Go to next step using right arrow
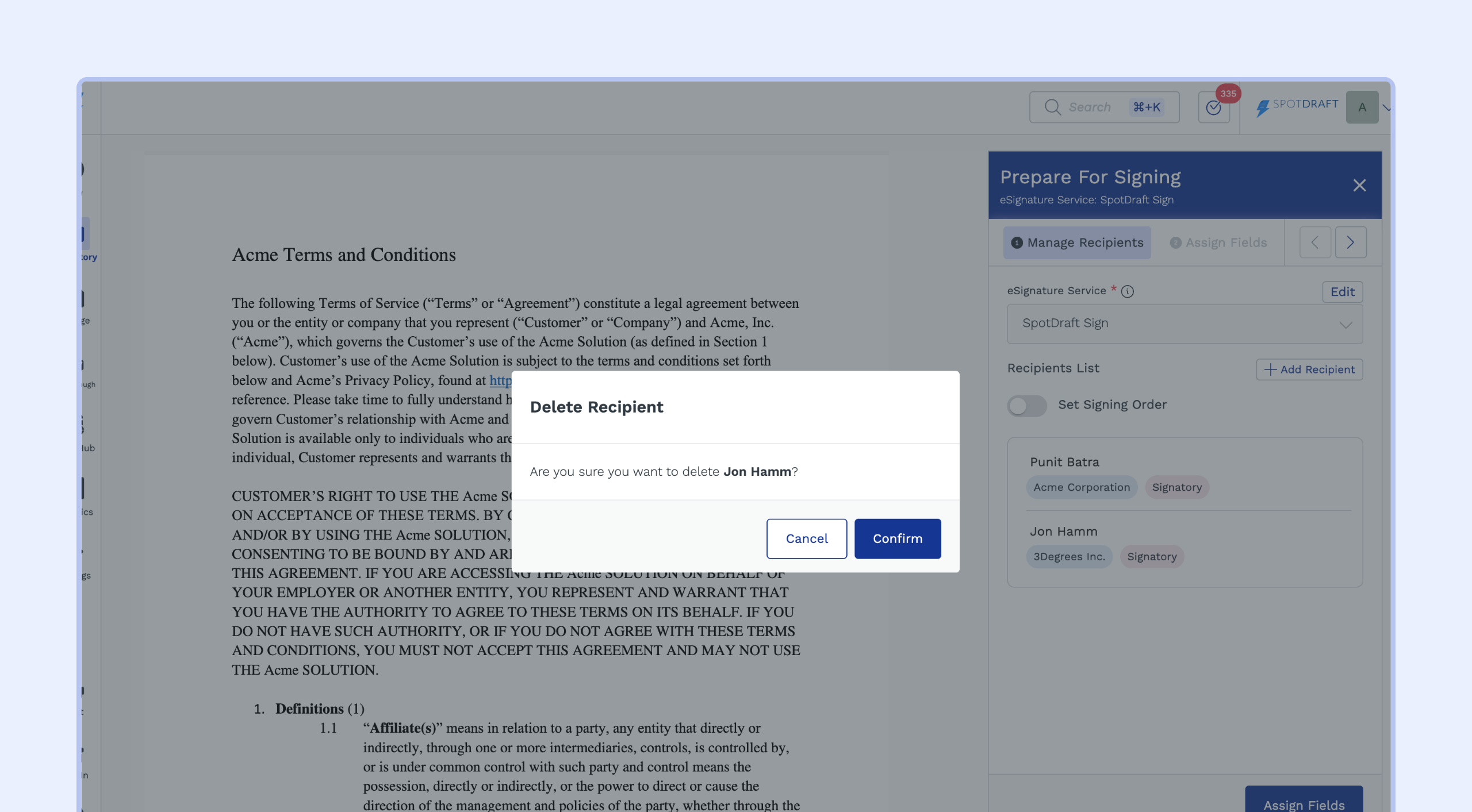This screenshot has height=812, width=1472. pos(1351,243)
